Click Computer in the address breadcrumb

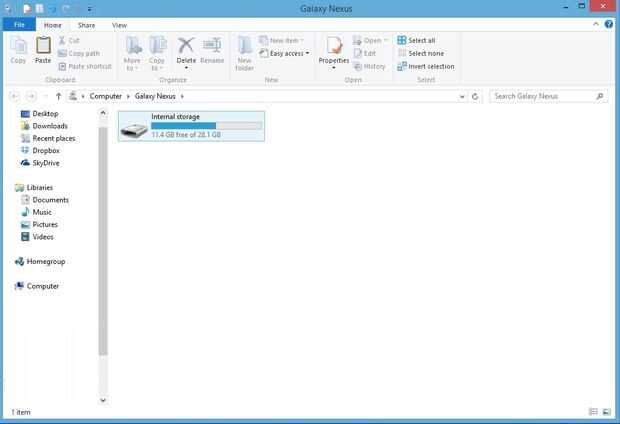106,97
